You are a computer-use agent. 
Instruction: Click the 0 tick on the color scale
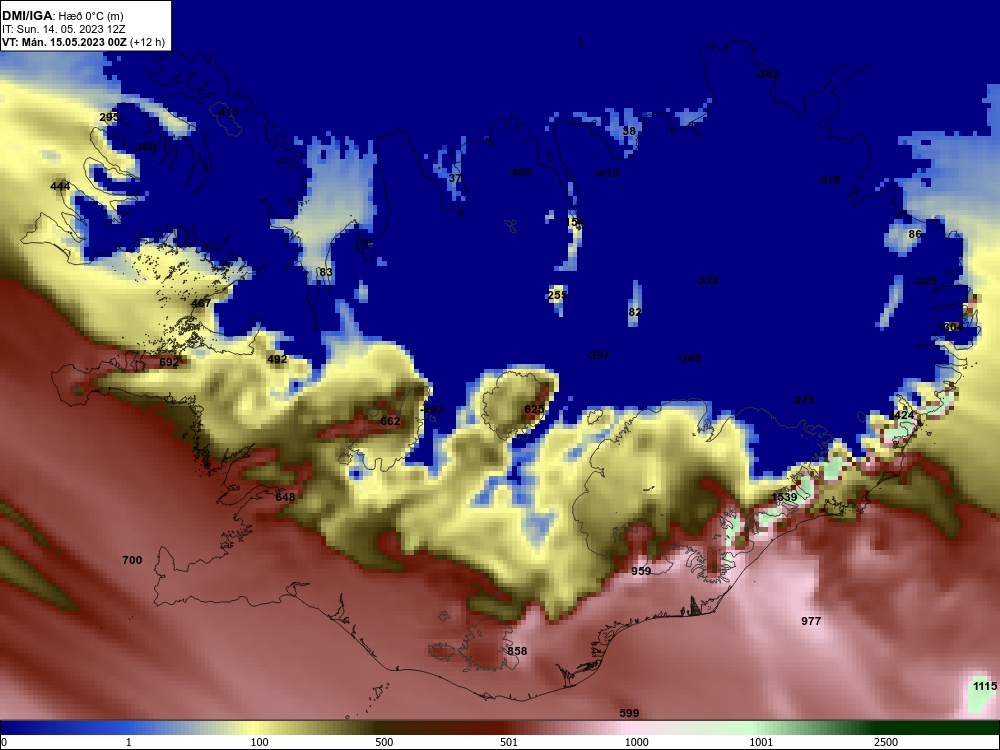(x=4, y=742)
